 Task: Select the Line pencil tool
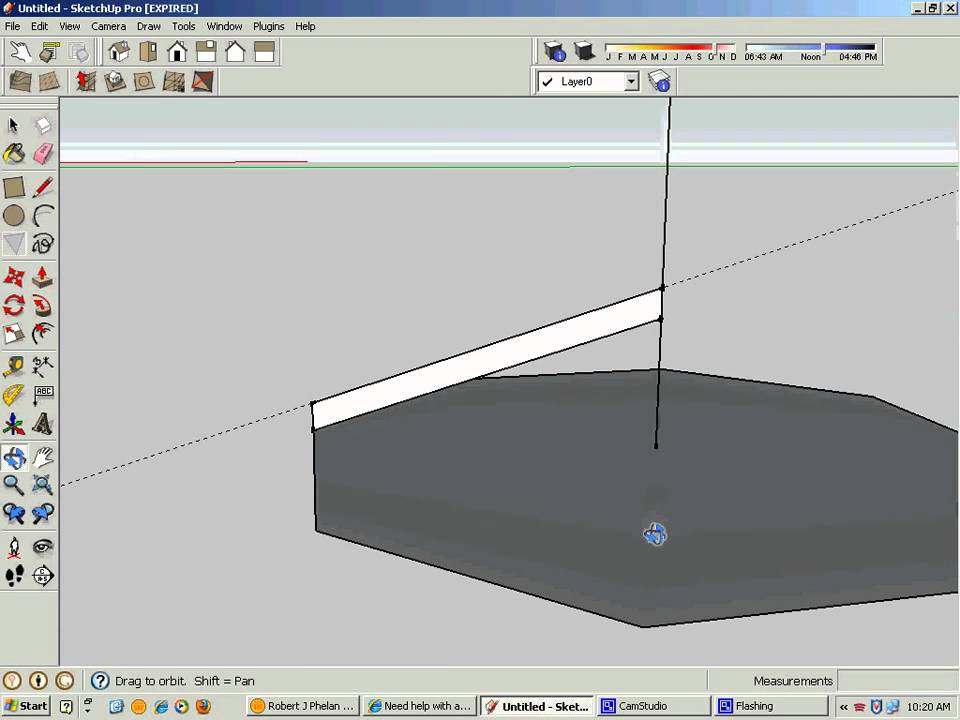43,187
